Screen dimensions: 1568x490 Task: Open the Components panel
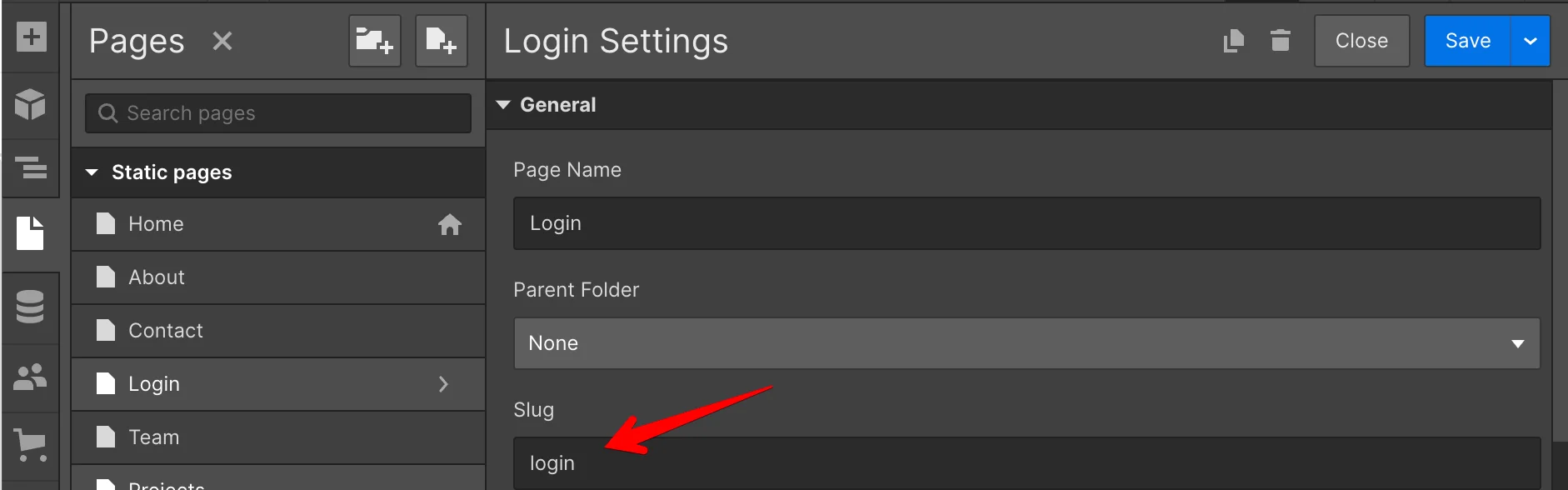pos(31,106)
